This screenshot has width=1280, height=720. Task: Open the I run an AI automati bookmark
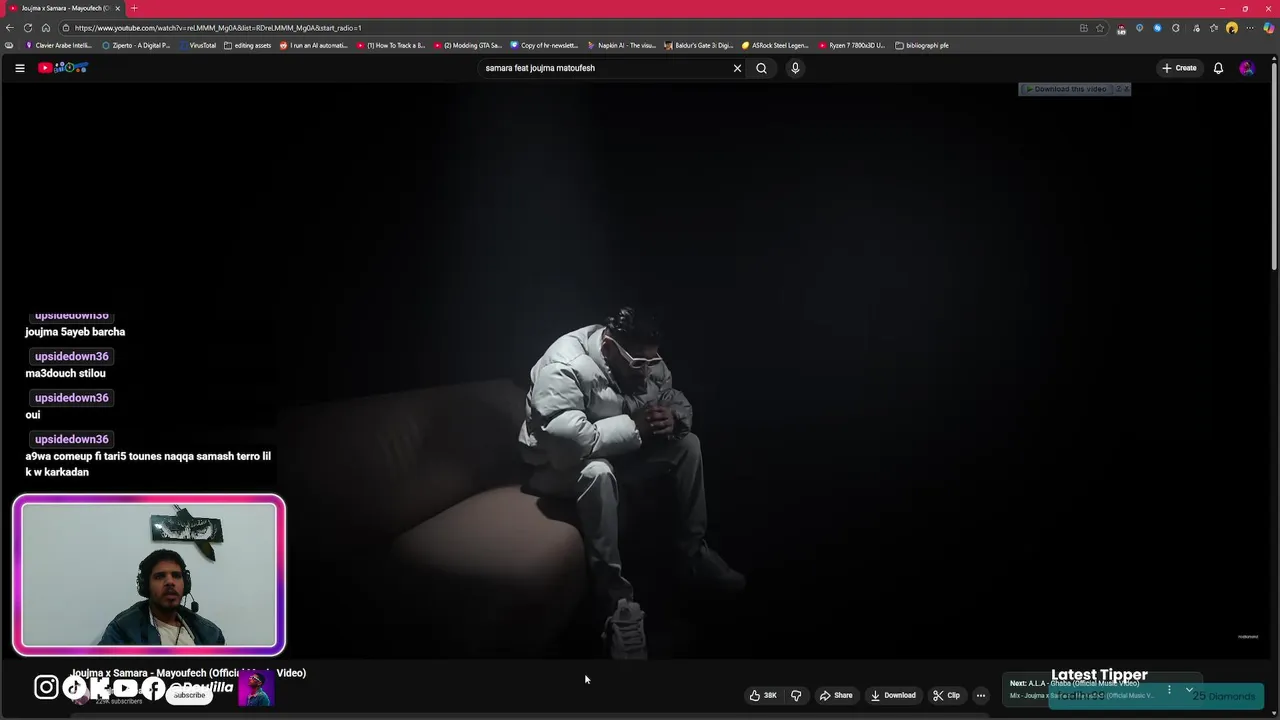click(x=314, y=45)
